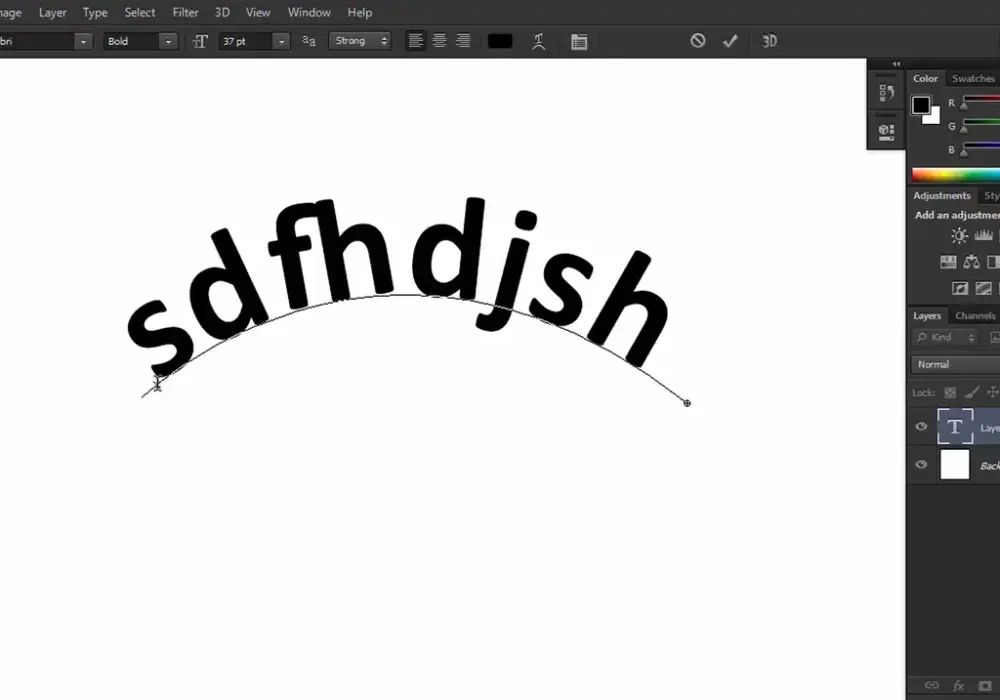
Task: Hide the text layer via eye icon
Action: [x=921, y=427]
